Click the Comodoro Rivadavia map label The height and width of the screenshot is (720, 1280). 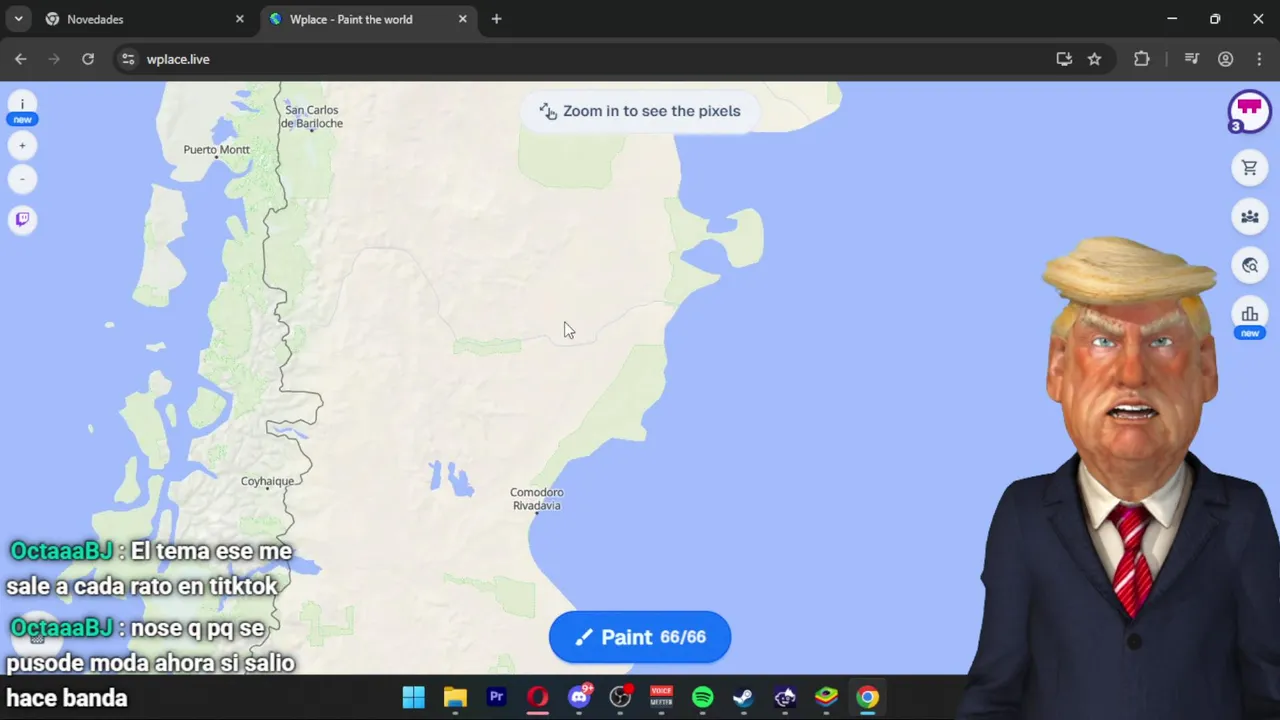point(537,499)
